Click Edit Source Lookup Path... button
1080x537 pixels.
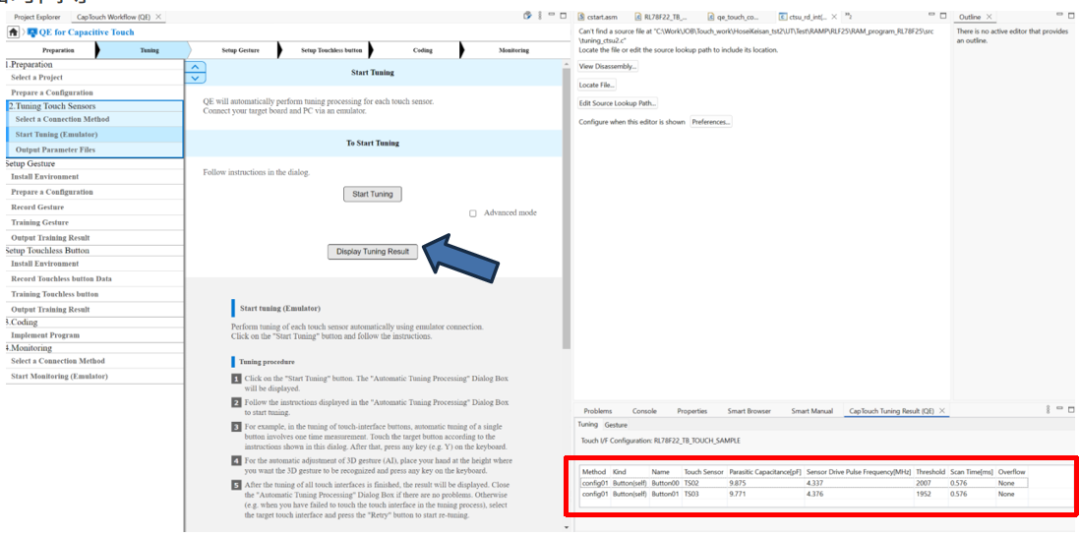coord(618,103)
